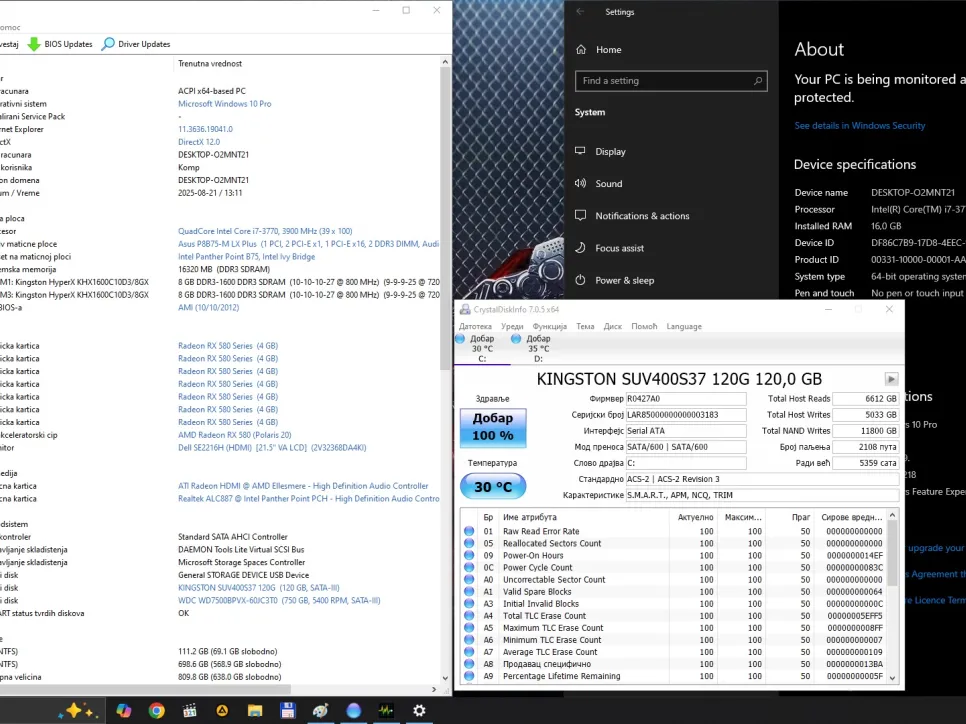The height and width of the screenshot is (724, 966).
Task: Open the Функција menu in CrystalDiskInfo
Action: click(x=550, y=326)
